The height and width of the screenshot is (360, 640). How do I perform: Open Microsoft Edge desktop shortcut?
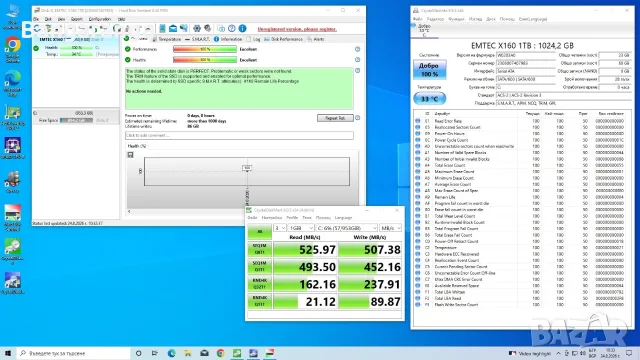point(13,83)
